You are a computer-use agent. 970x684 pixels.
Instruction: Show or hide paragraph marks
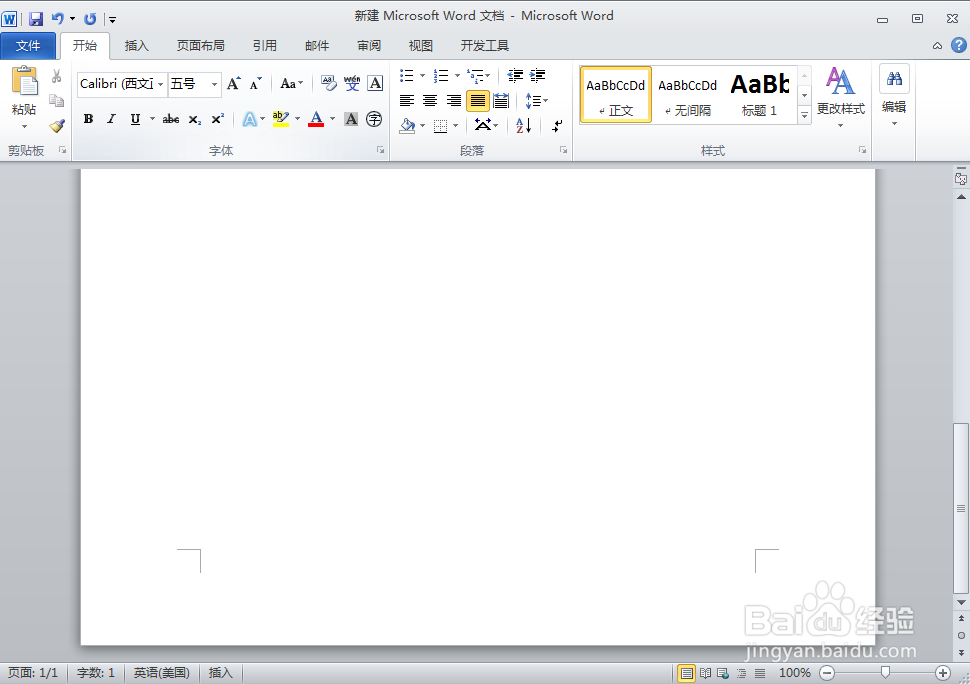coord(557,126)
